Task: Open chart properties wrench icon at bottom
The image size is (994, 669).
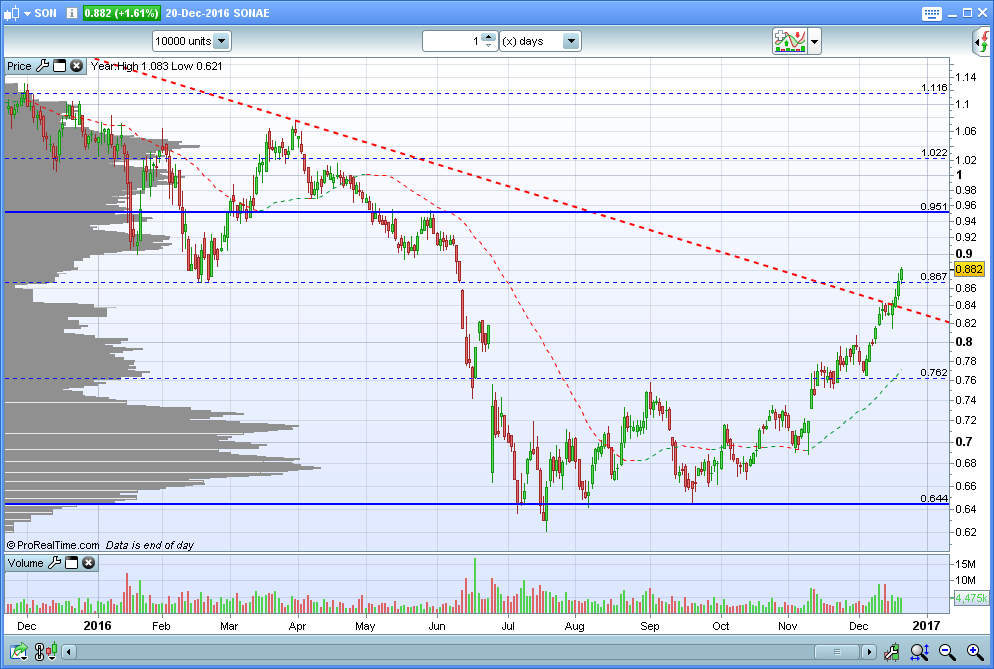Action: pos(891,651)
